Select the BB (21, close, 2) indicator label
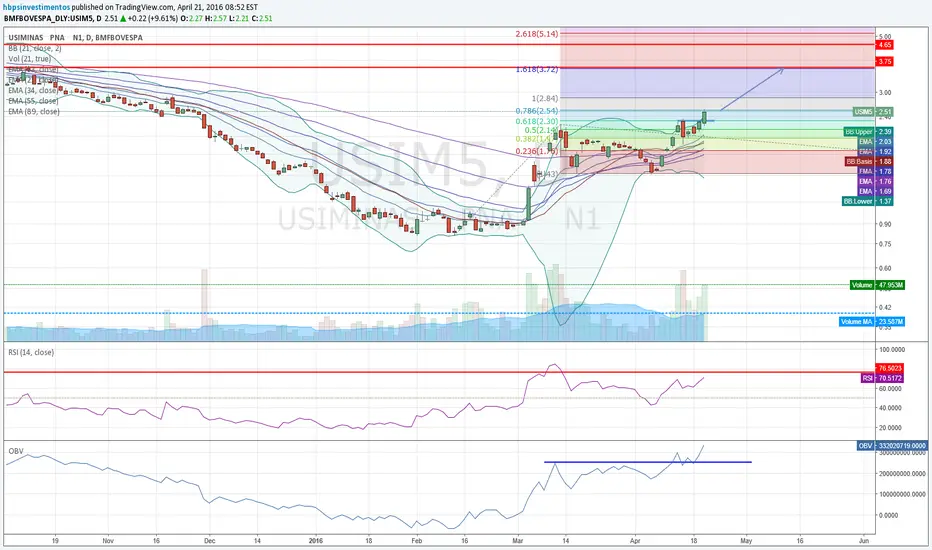 [34, 48]
